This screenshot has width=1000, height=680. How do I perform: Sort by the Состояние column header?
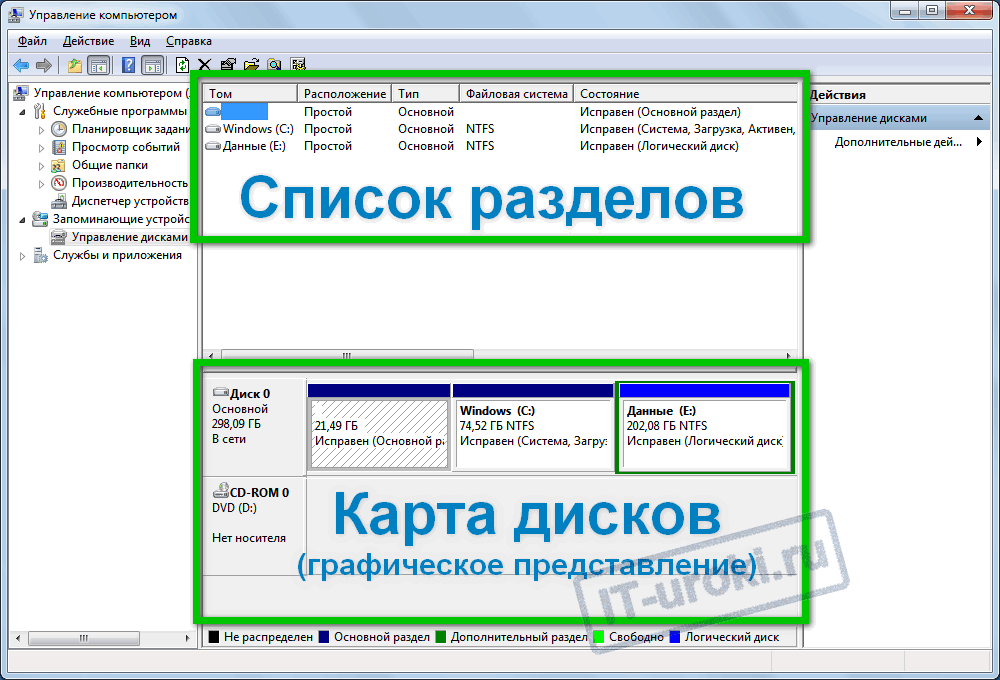click(686, 94)
